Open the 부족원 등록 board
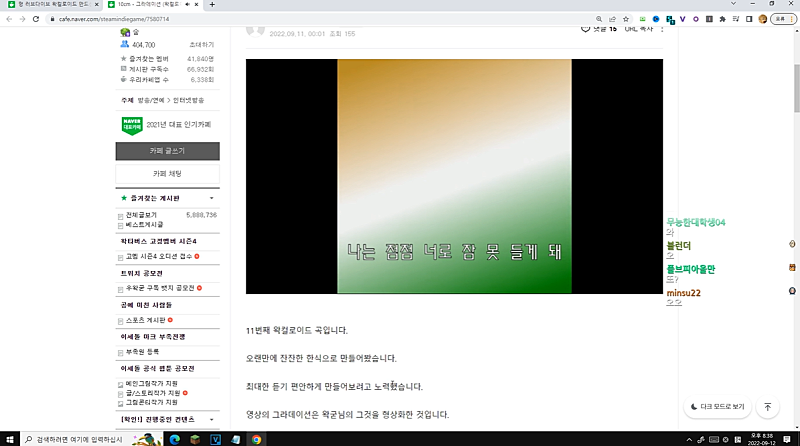The height and width of the screenshot is (446, 800). [x=142, y=352]
